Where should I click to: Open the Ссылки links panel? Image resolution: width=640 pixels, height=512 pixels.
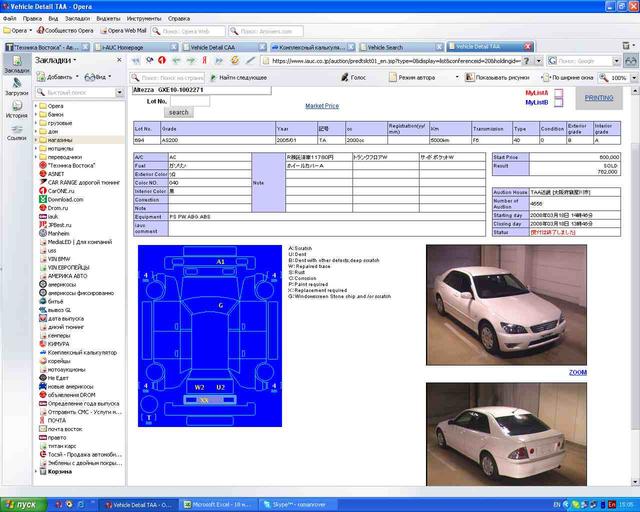[17, 132]
